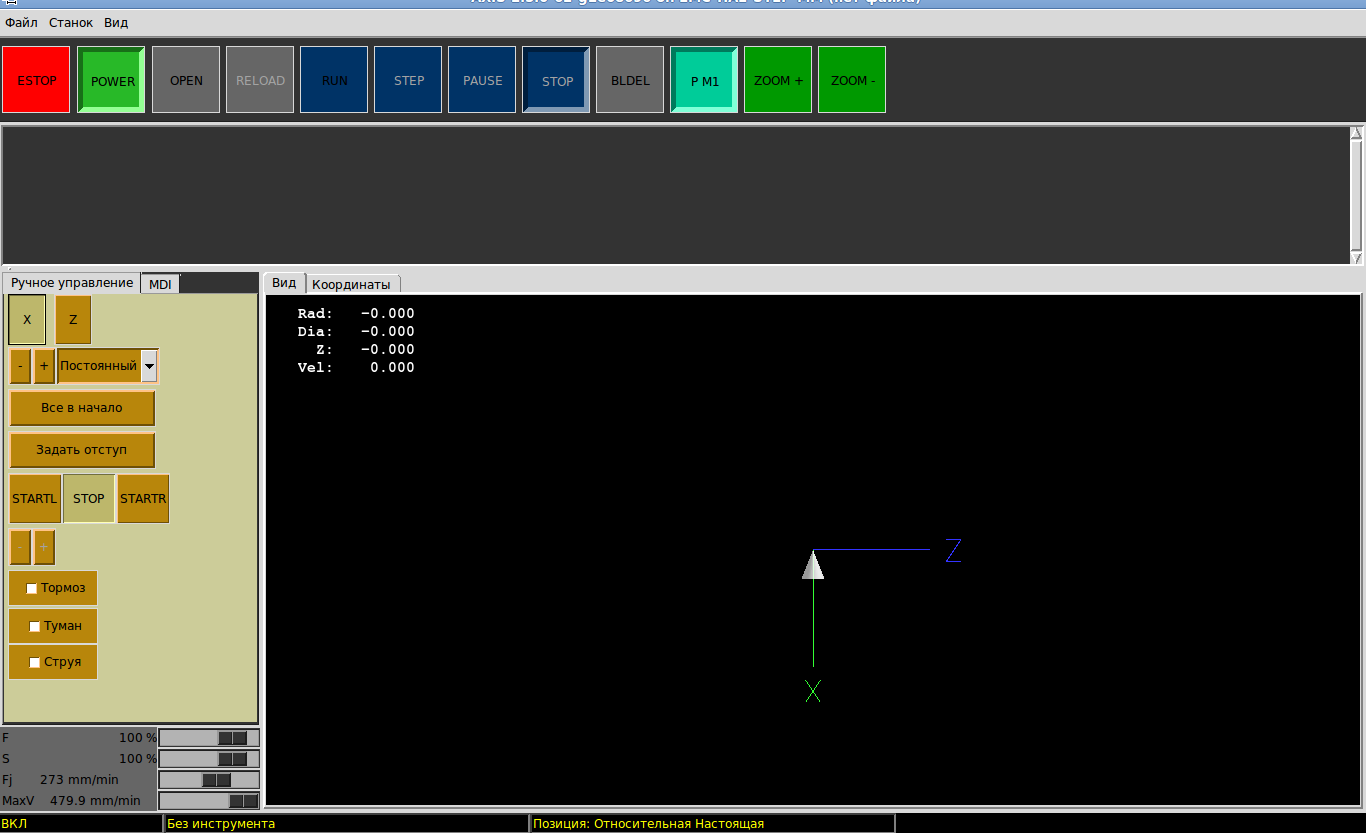Image resolution: width=1366 pixels, height=833 pixels.
Task: Click the Vel: readout in preview
Action: coord(356,368)
